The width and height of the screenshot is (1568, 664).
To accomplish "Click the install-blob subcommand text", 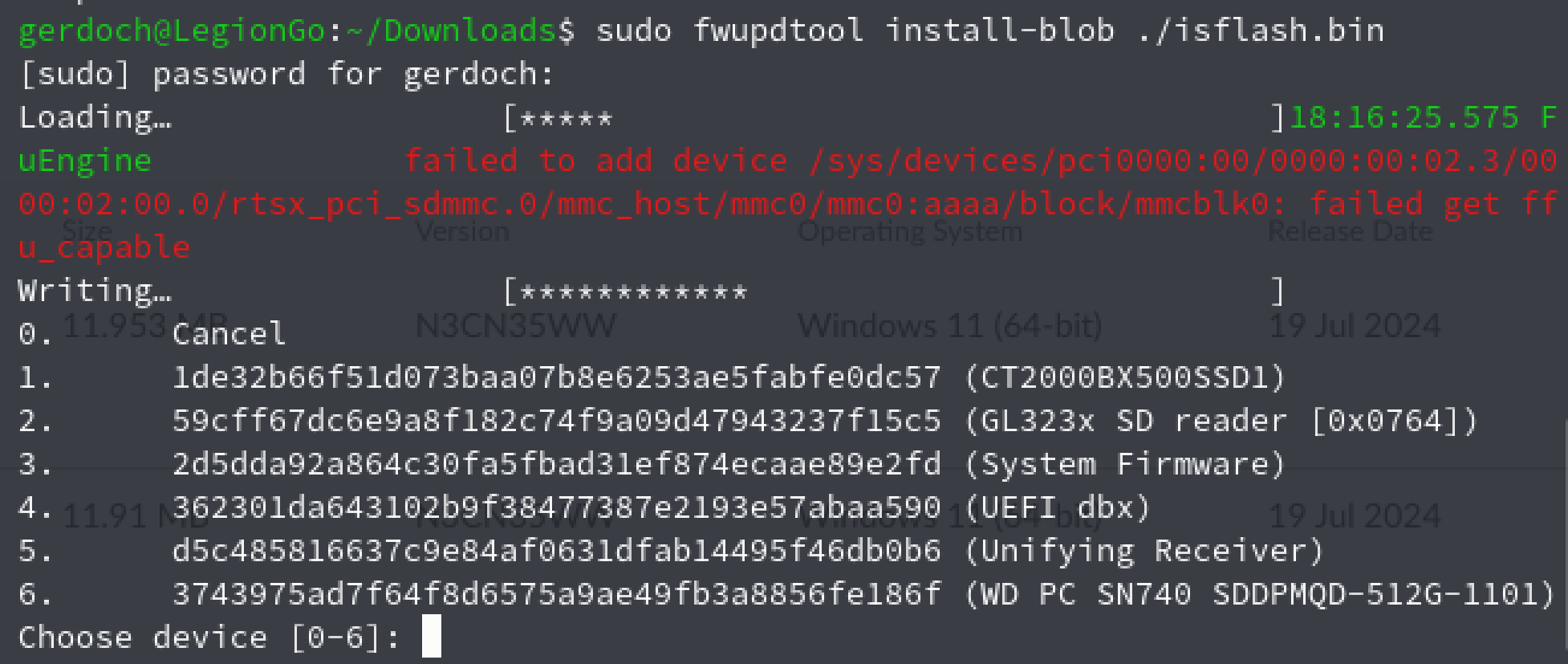I will pyautogui.click(x=1000, y=31).
